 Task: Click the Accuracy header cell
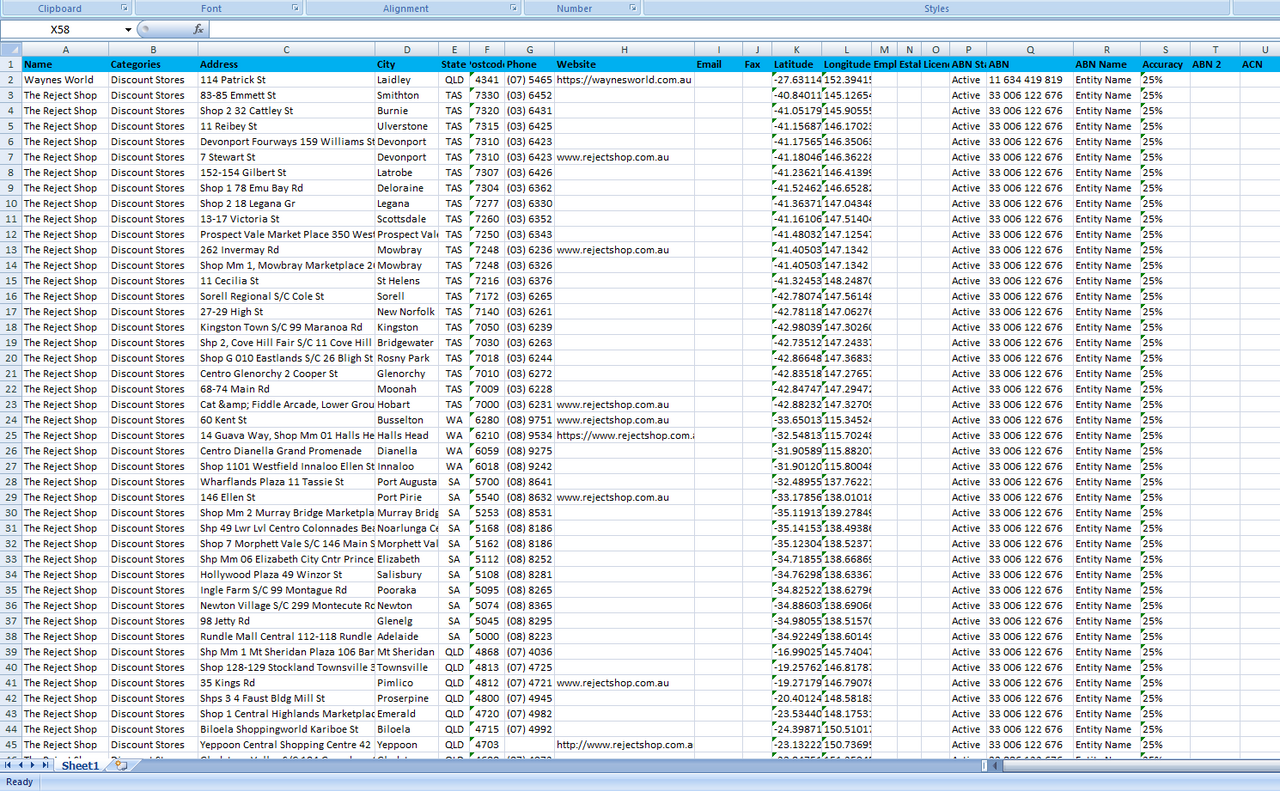[1165, 64]
